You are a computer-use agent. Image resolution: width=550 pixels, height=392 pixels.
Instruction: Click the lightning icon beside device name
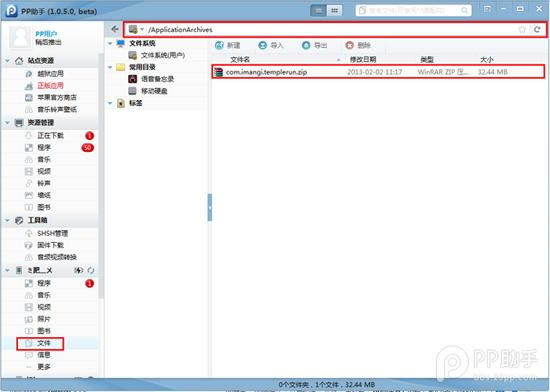coord(78,270)
